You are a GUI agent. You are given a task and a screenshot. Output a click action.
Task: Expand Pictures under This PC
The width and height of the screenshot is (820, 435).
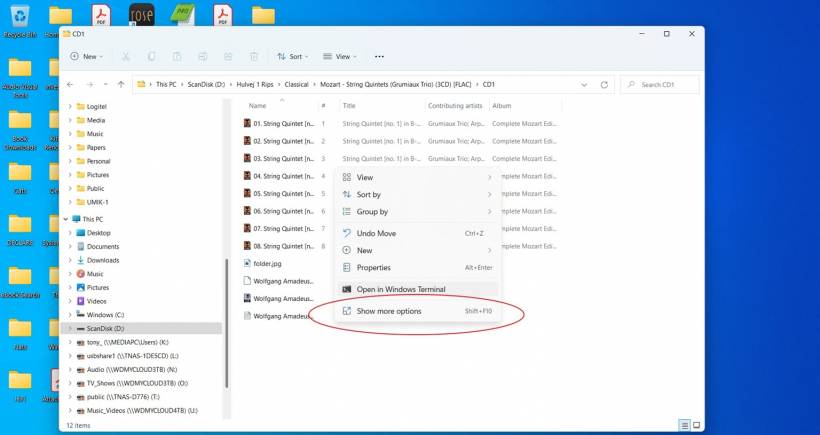coord(70,288)
